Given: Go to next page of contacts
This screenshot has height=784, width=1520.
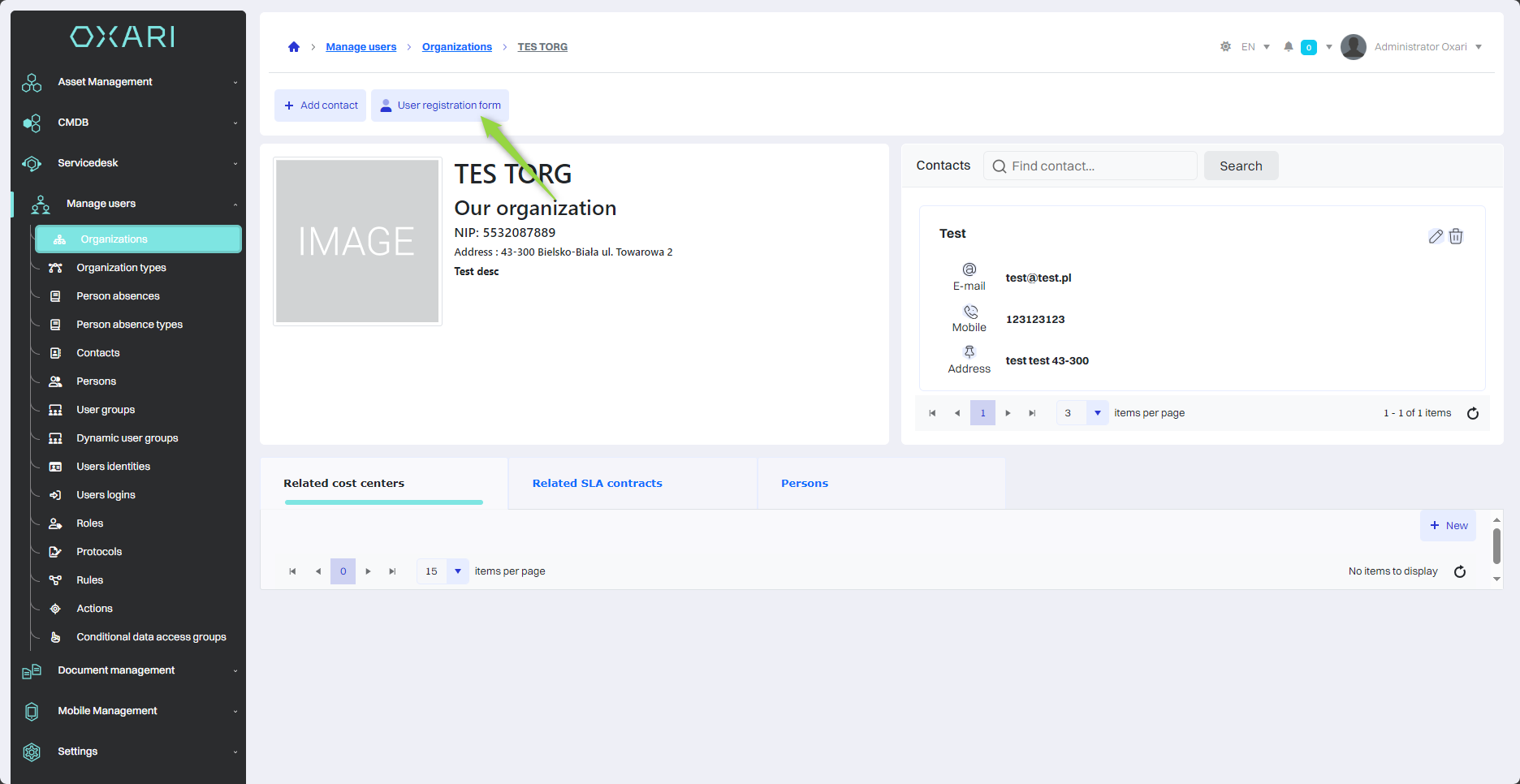Looking at the screenshot, I should pyautogui.click(x=1008, y=413).
